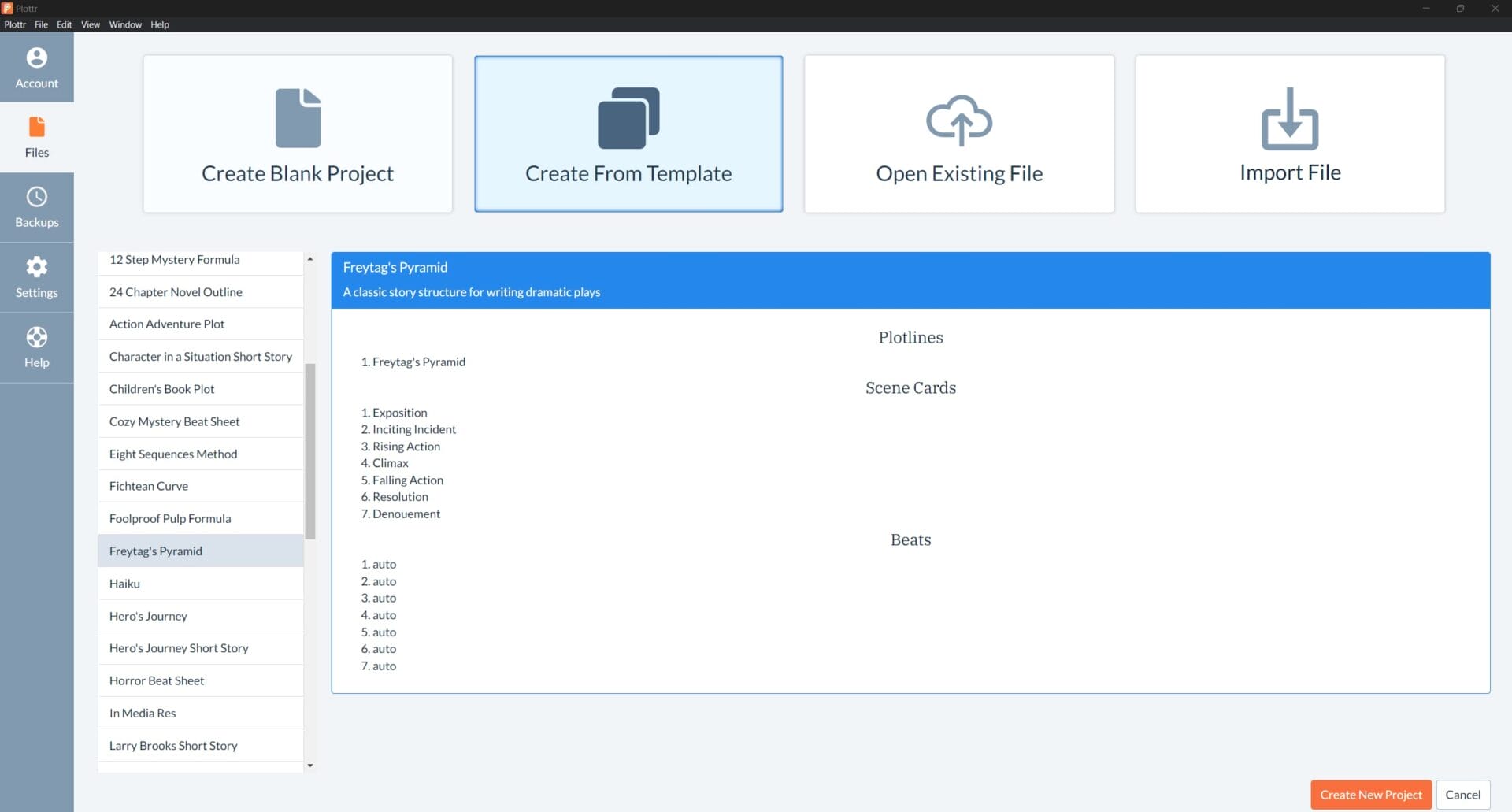The image size is (1512, 812).
Task: Open the File menu
Action: tap(41, 24)
